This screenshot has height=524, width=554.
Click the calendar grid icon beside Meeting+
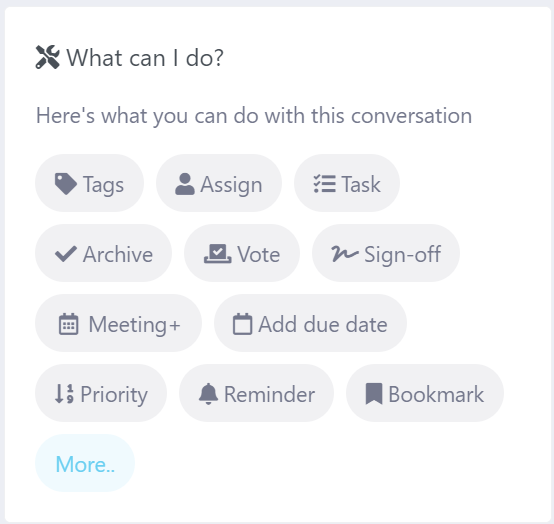click(69, 324)
